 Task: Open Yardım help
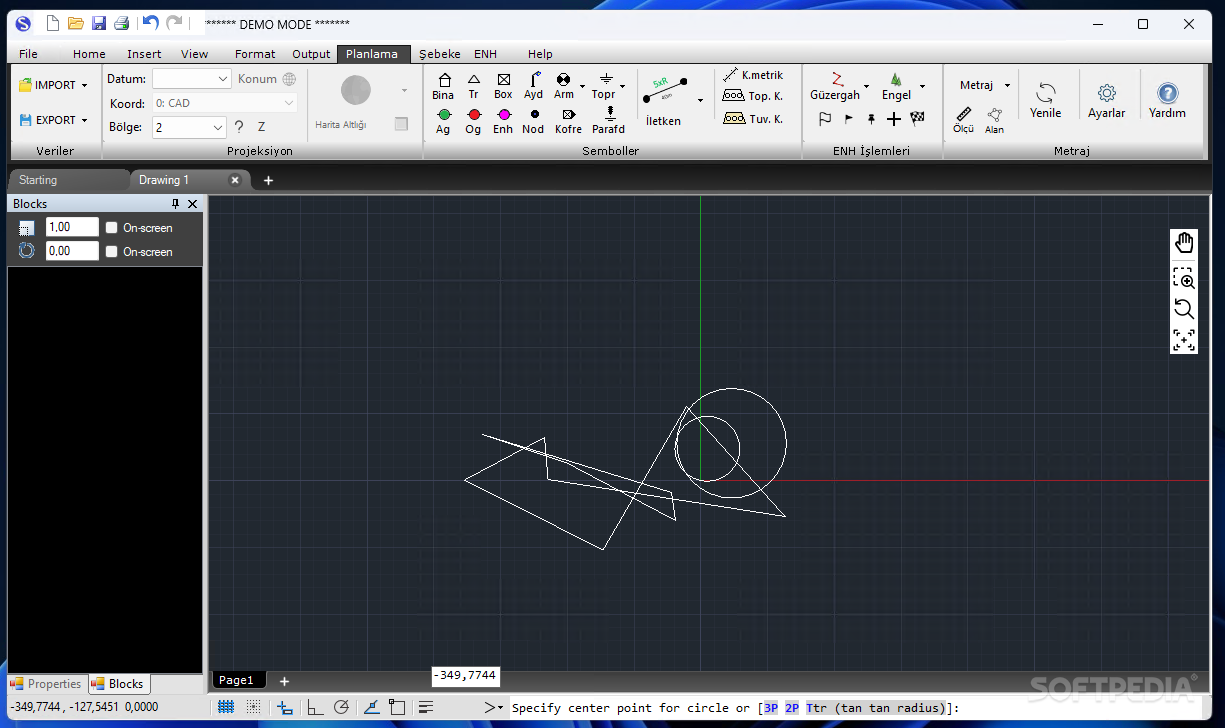click(x=1167, y=100)
